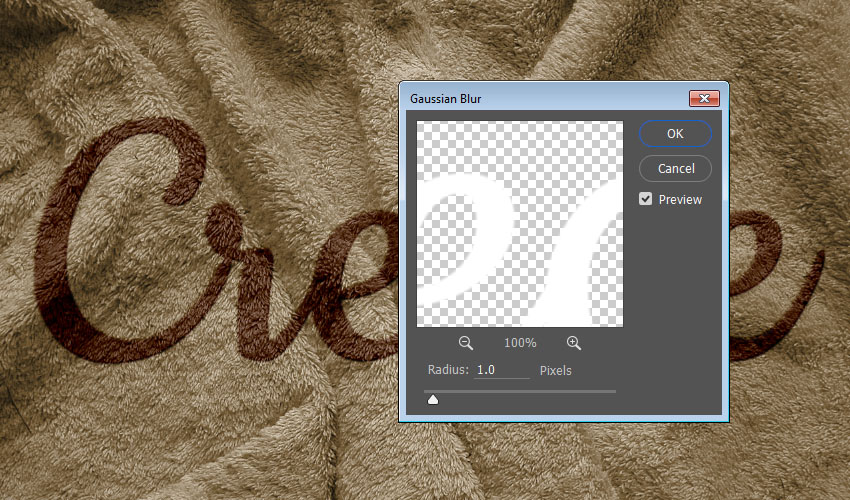Click the Radius label in the dialog
The image size is (850, 500).
(447, 370)
